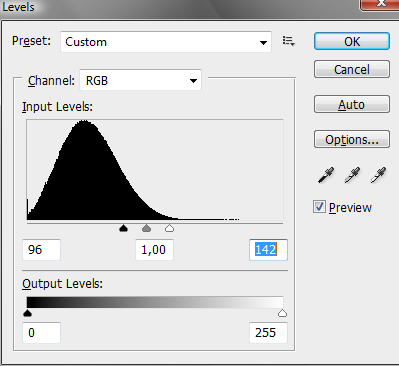Open the Channel dropdown showing RGB
This screenshot has width=399, height=366.
[140, 80]
